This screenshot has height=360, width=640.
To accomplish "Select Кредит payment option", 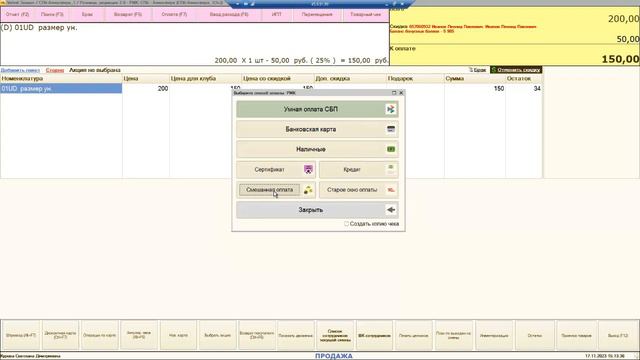I will pyautogui.click(x=358, y=169).
